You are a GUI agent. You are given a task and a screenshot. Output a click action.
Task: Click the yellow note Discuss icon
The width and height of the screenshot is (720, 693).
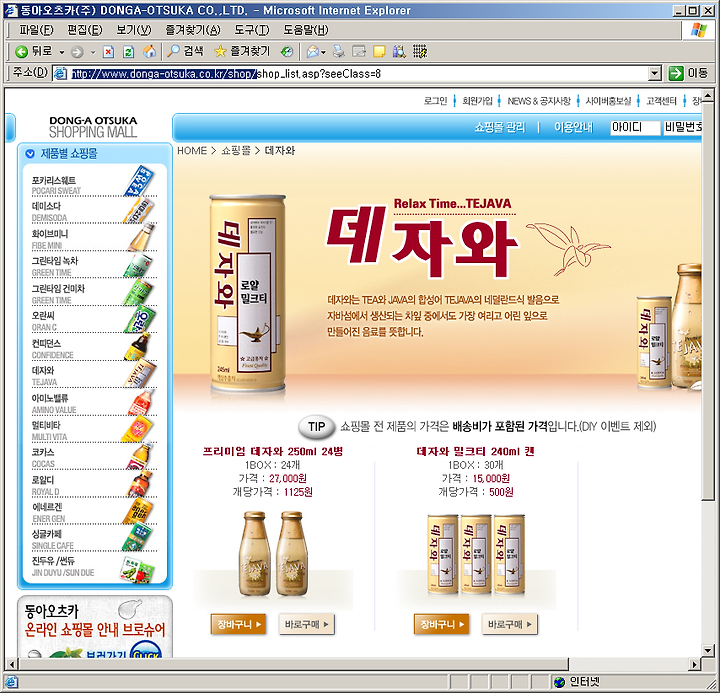pyautogui.click(x=379, y=51)
